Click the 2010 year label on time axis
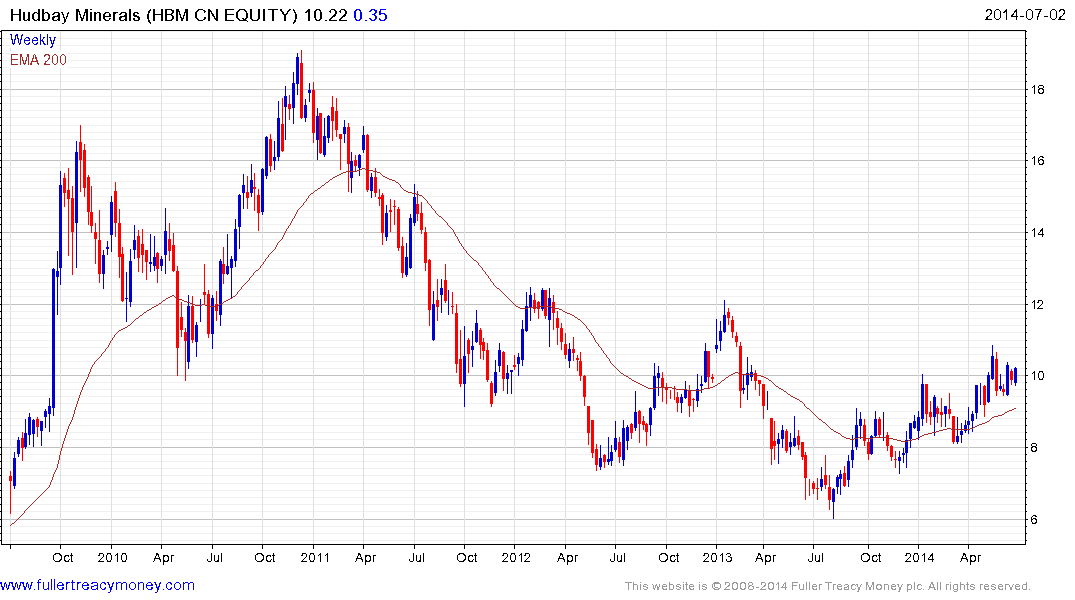 112,557
